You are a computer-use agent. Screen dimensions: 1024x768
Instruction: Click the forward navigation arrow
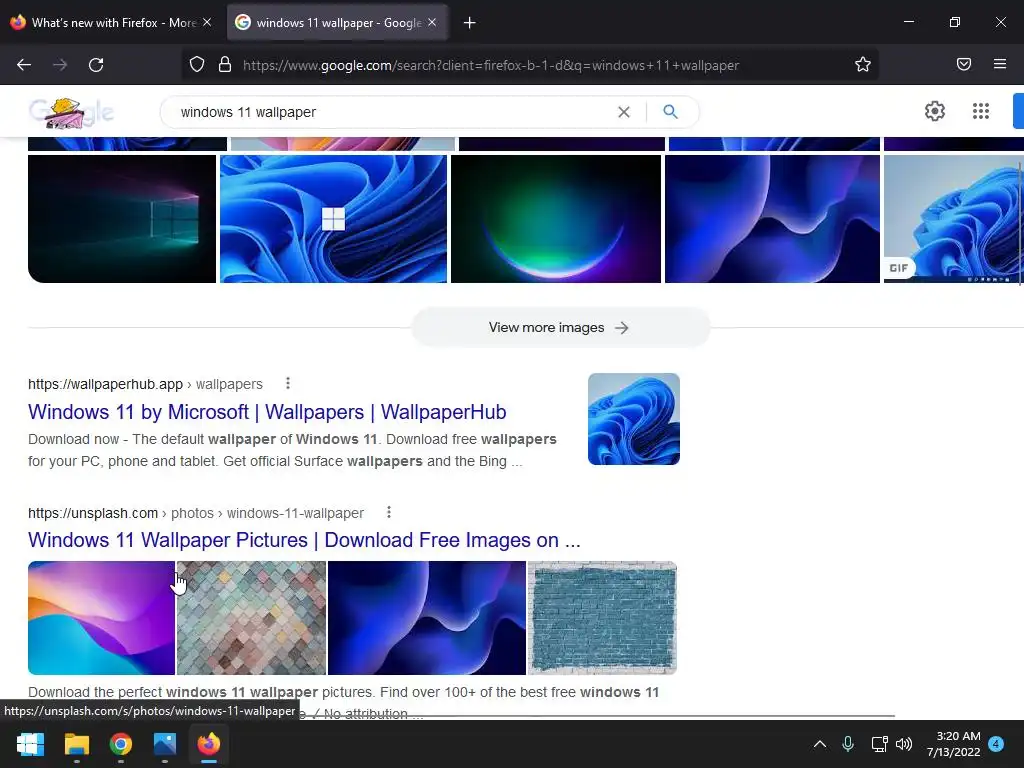(60, 65)
